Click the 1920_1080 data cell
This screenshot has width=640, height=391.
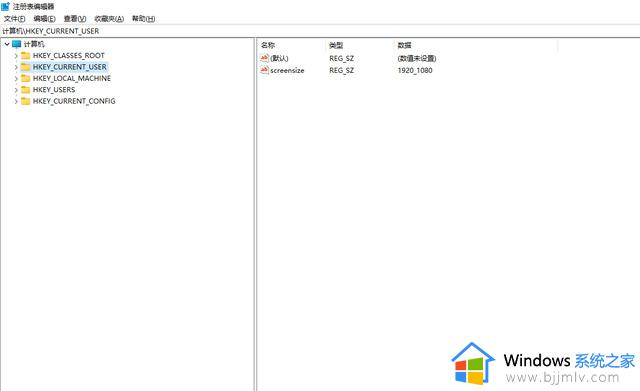pyautogui.click(x=415, y=70)
